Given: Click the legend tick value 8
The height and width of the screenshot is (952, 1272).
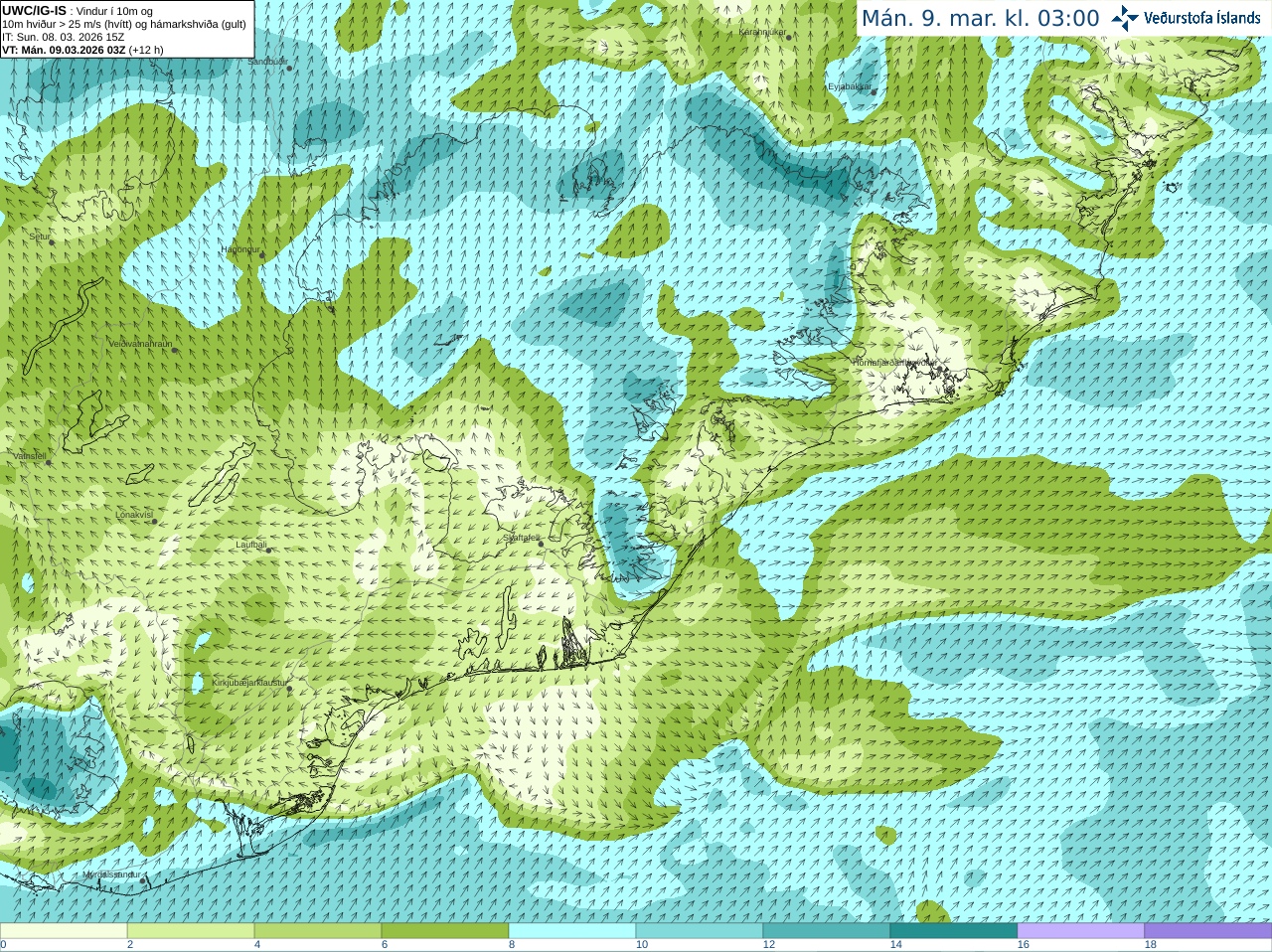Looking at the screenshot, I should [x=512, y=945].
